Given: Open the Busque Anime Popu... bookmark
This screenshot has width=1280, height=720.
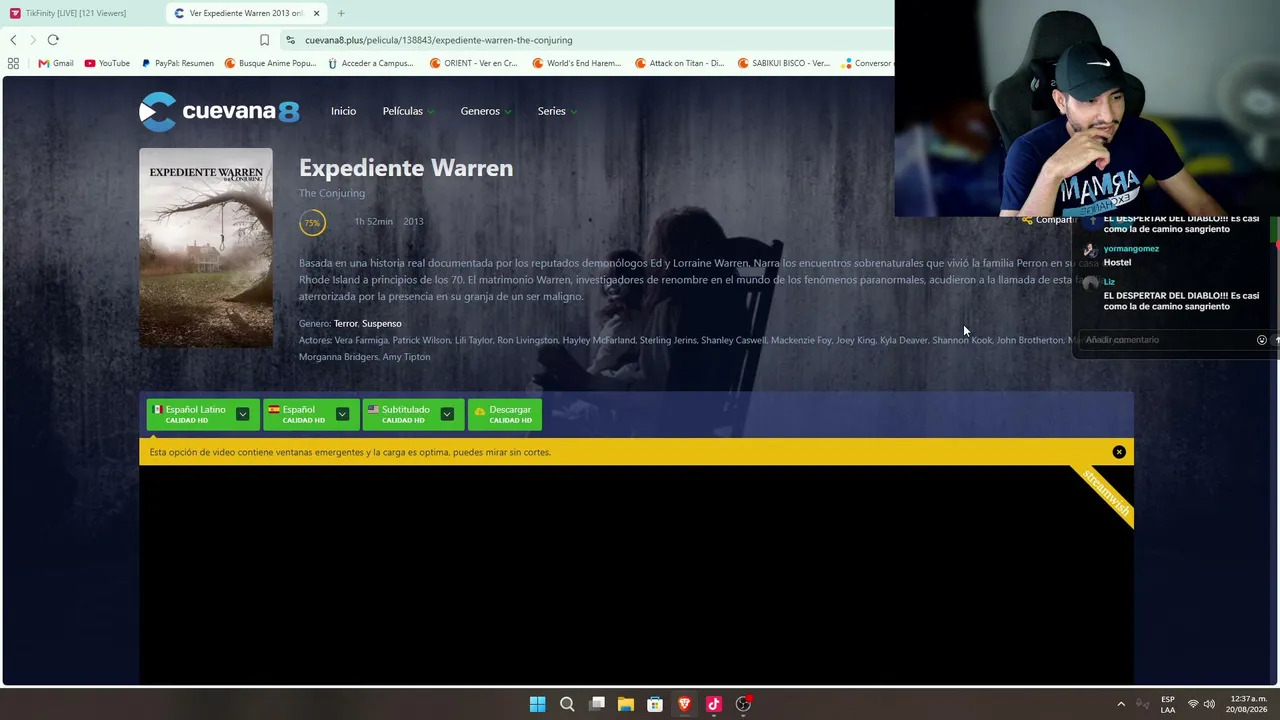Looking at the screenshot, I should point(270,63).
